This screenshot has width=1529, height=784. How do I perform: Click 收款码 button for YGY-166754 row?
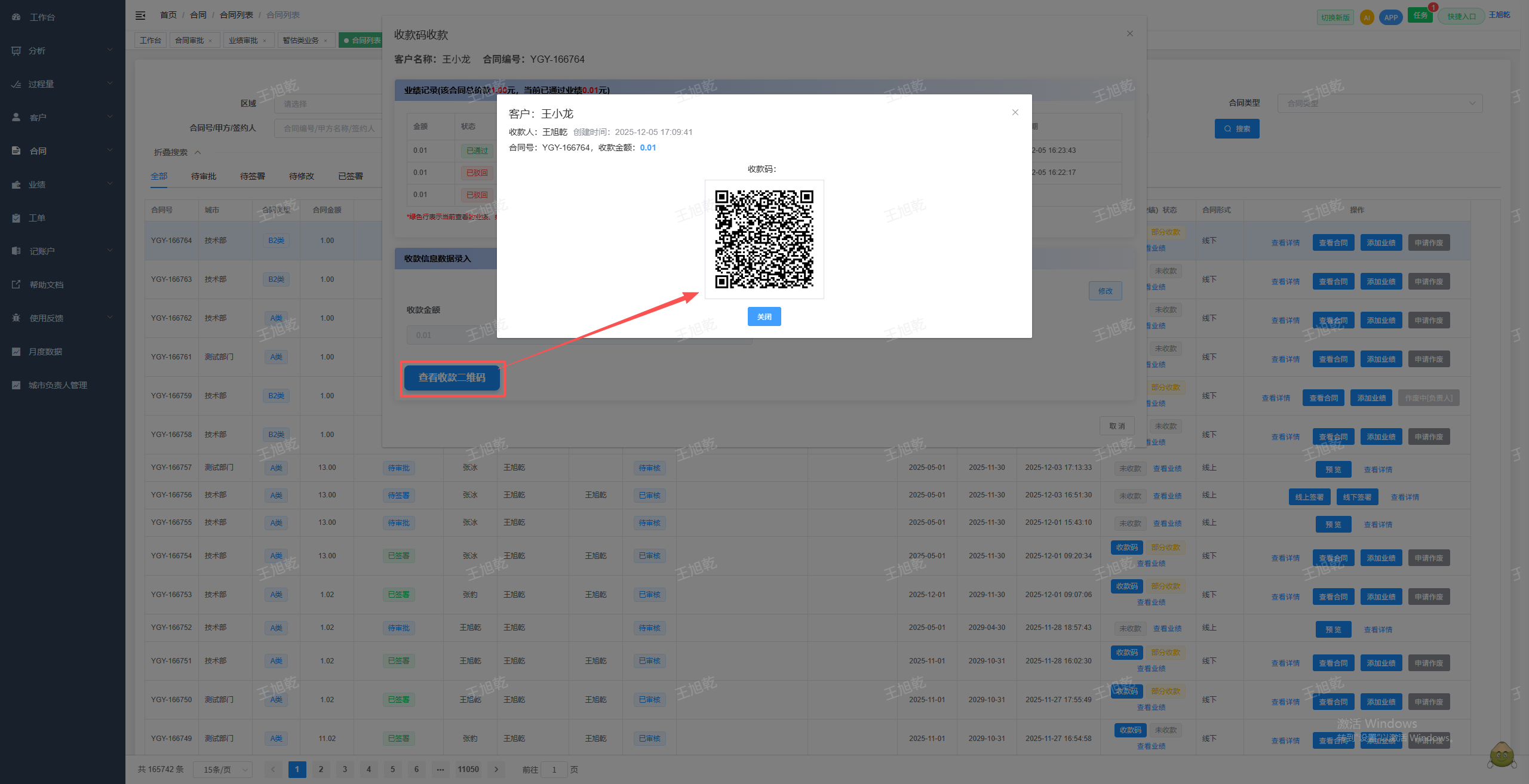click(1126, 548)
